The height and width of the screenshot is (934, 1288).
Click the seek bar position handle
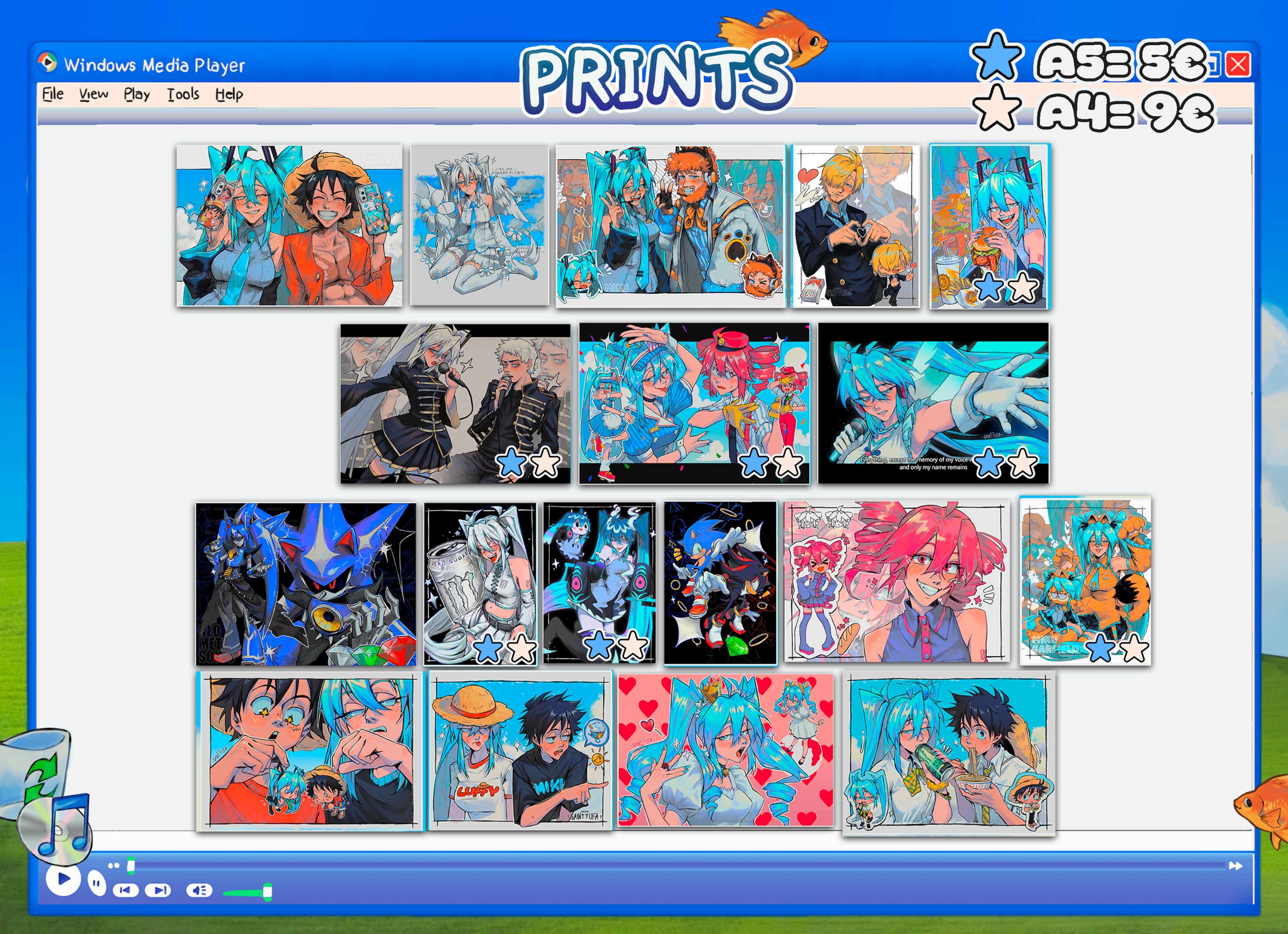point(131,865)
